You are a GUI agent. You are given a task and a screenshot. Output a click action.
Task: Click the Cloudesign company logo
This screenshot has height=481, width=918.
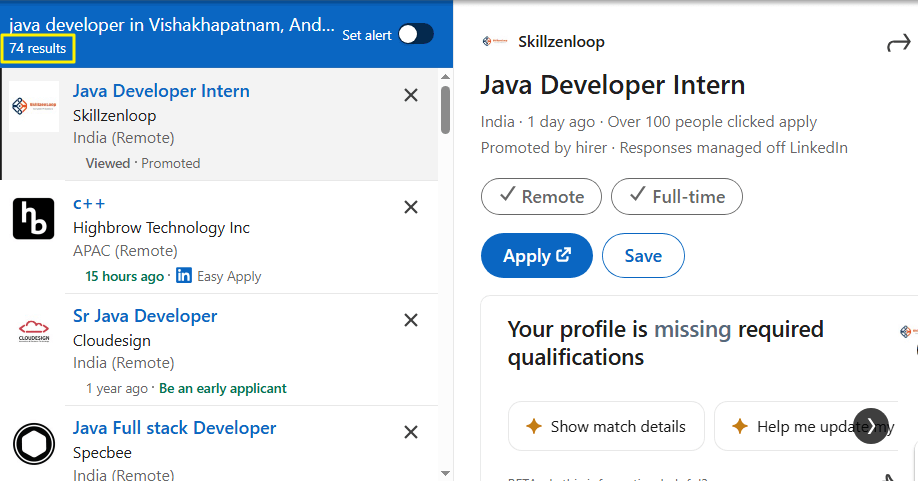tap(34, 331)
